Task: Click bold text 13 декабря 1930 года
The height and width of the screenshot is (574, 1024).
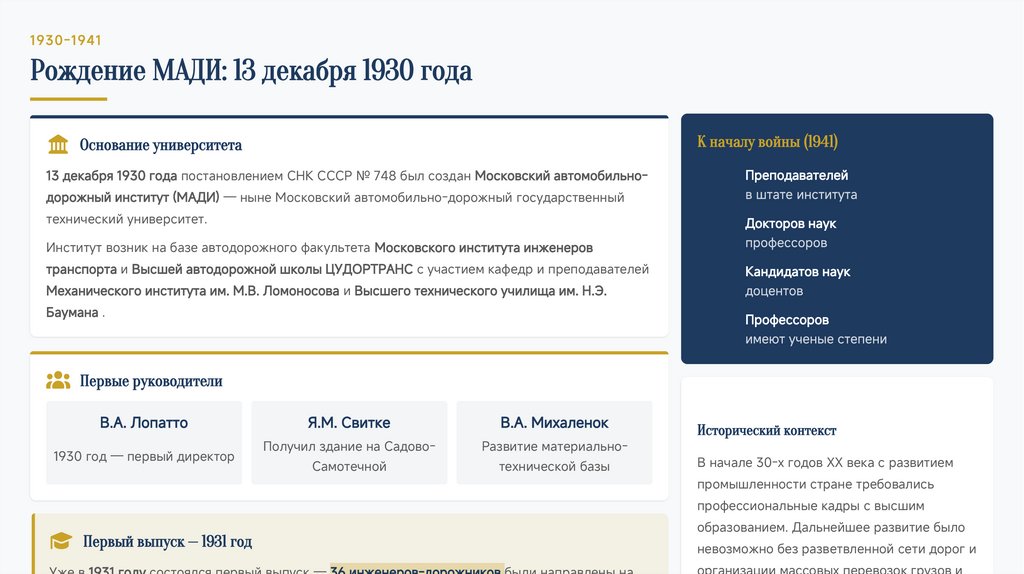Action: [112, 176]
